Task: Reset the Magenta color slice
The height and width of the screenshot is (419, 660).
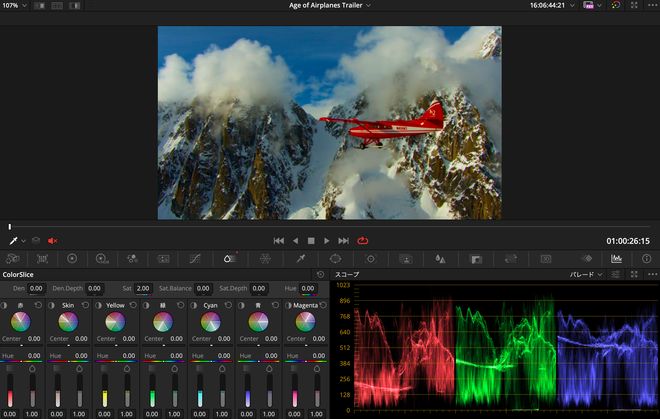Action: click(322, 305)
